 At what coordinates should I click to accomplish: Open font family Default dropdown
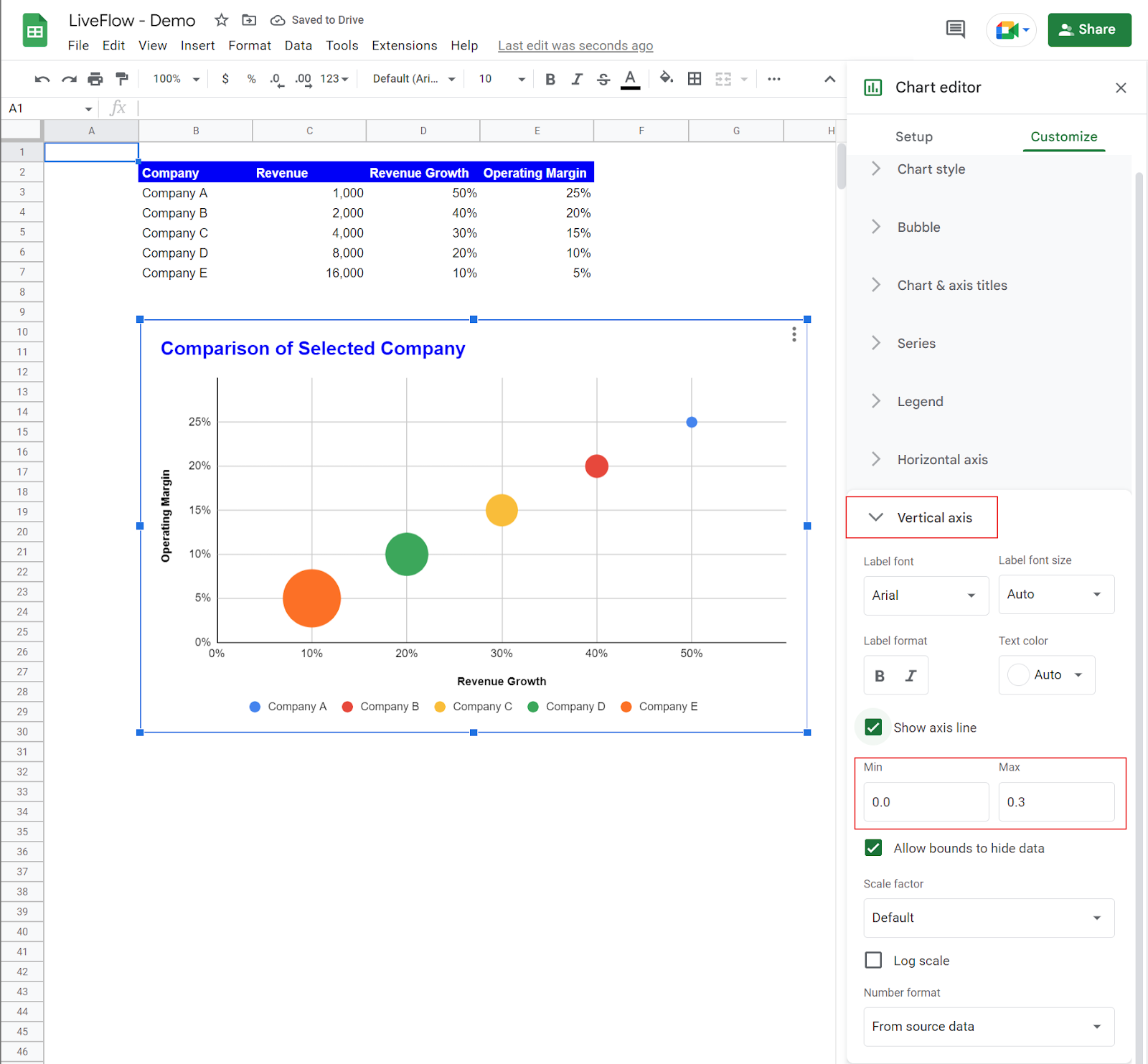tap(414, 79)
